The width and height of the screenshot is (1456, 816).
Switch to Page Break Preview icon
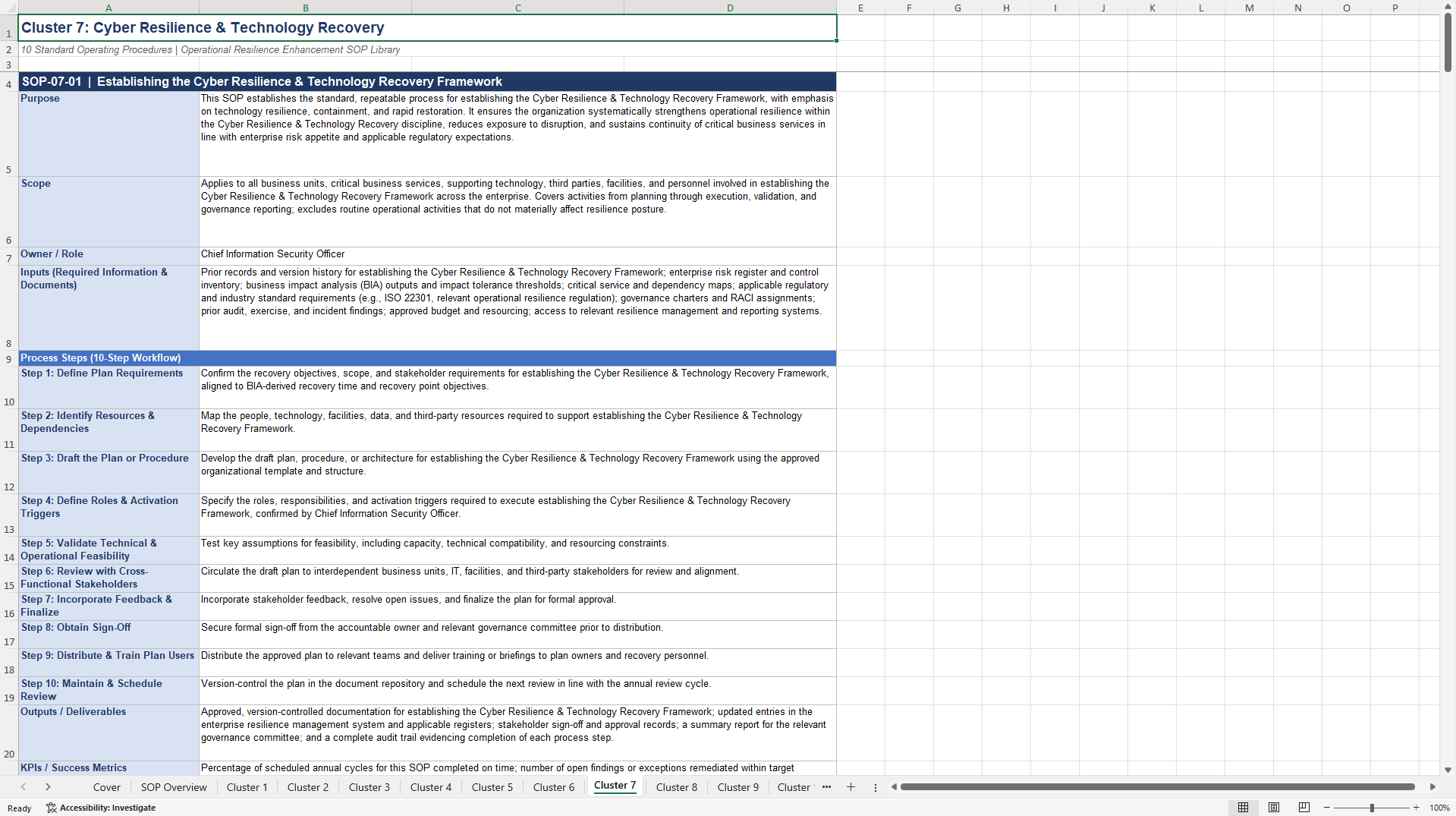[x=1304, y=808]
